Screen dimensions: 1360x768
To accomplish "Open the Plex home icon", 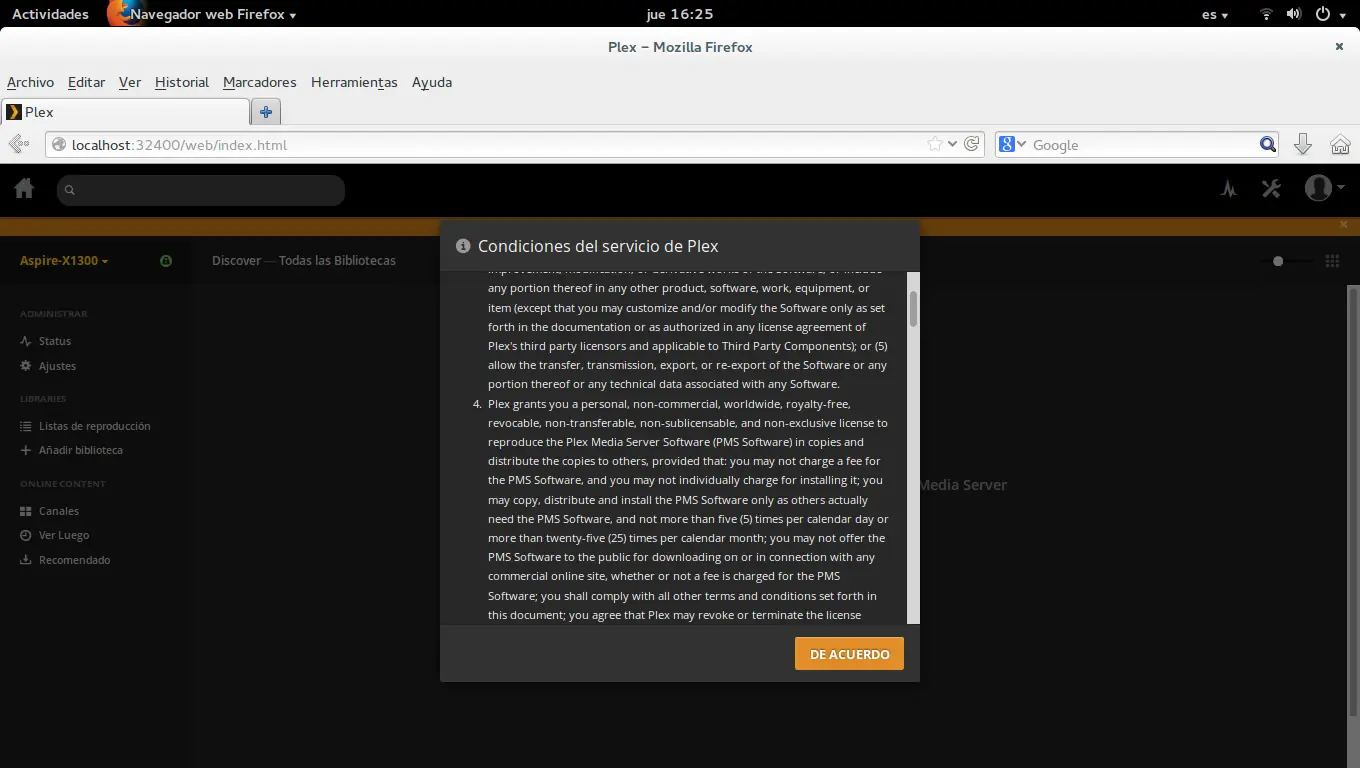I will pyautogui.click(x=24, y=189).
